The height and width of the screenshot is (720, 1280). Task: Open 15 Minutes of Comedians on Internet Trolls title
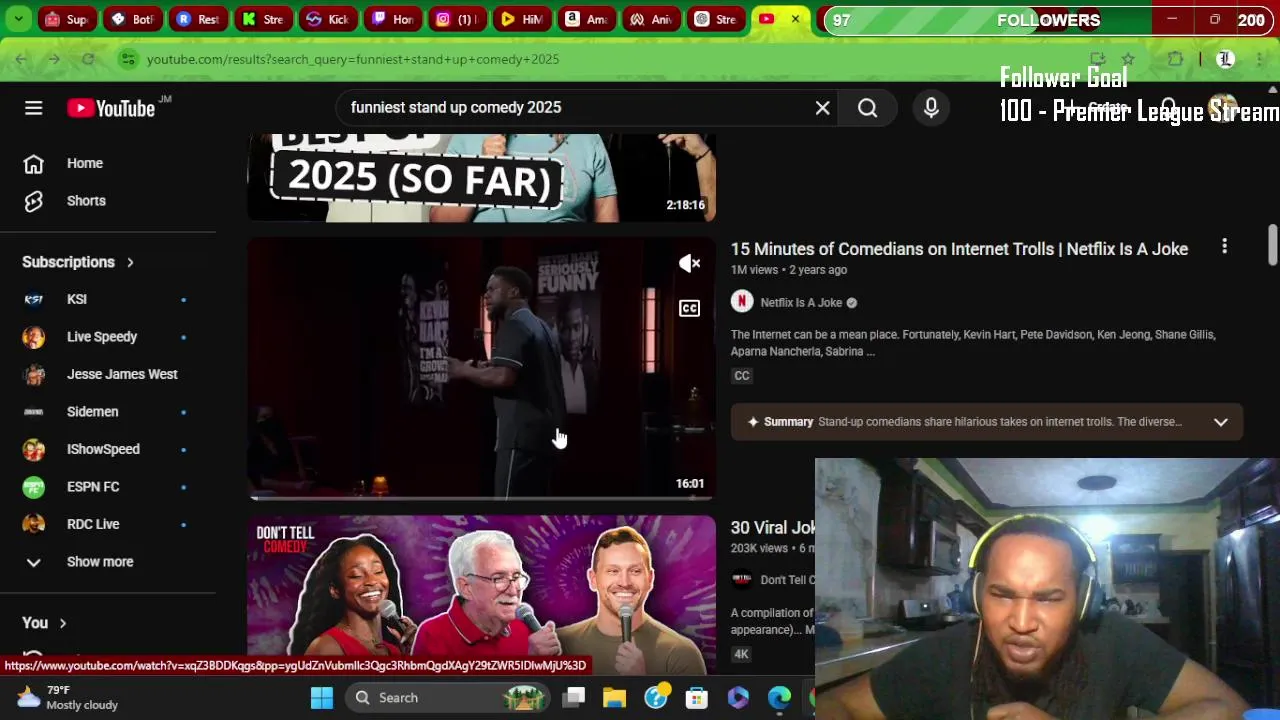tap(959, 249)
